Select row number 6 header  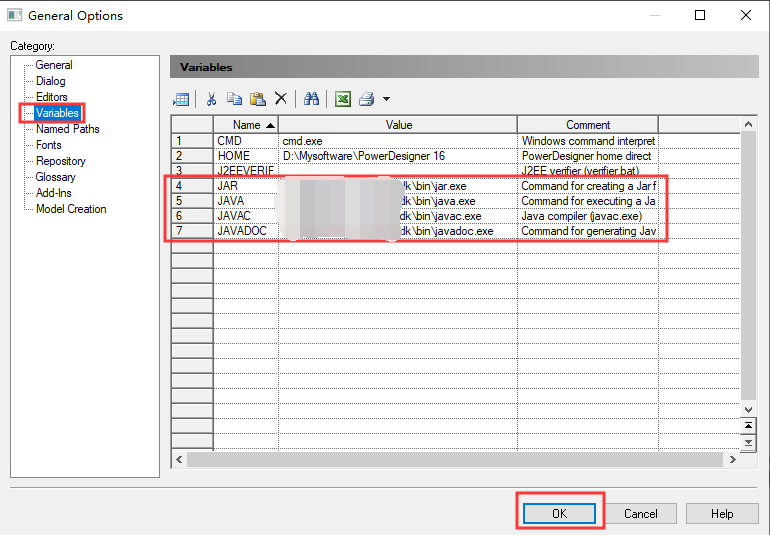[192, 216]
